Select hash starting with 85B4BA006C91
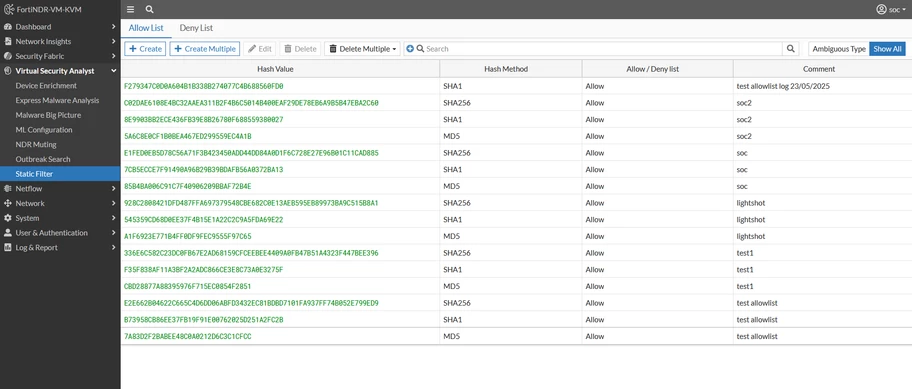Screen dimensions: 912x389 pyautogui.click(x=188, y=186)
